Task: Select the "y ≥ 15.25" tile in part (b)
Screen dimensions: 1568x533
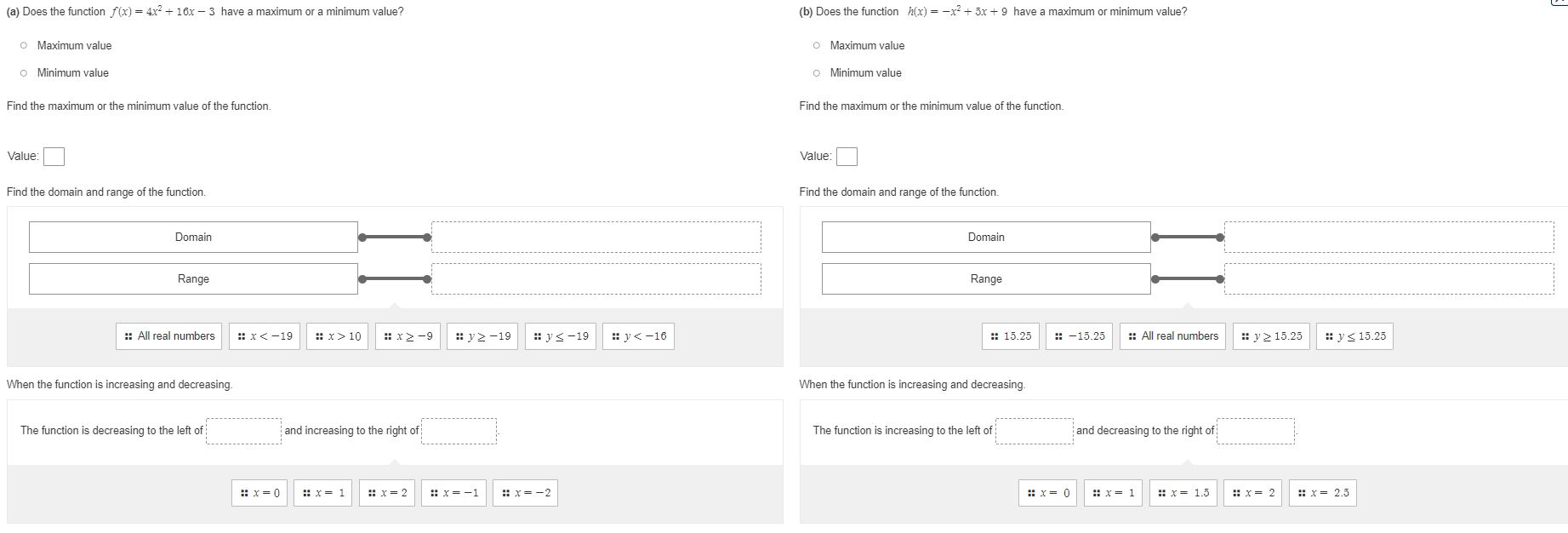Action: pyautogui.click(x=1271, y=335)
